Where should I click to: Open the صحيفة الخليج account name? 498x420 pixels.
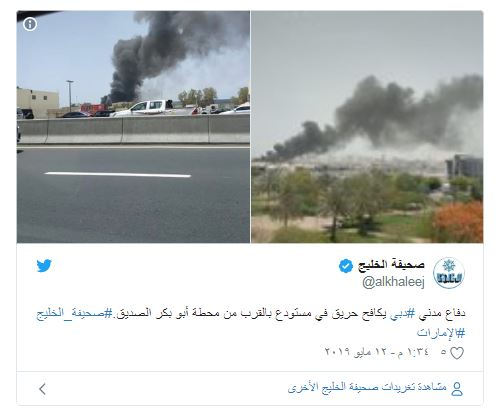click(x=391, y=265)
